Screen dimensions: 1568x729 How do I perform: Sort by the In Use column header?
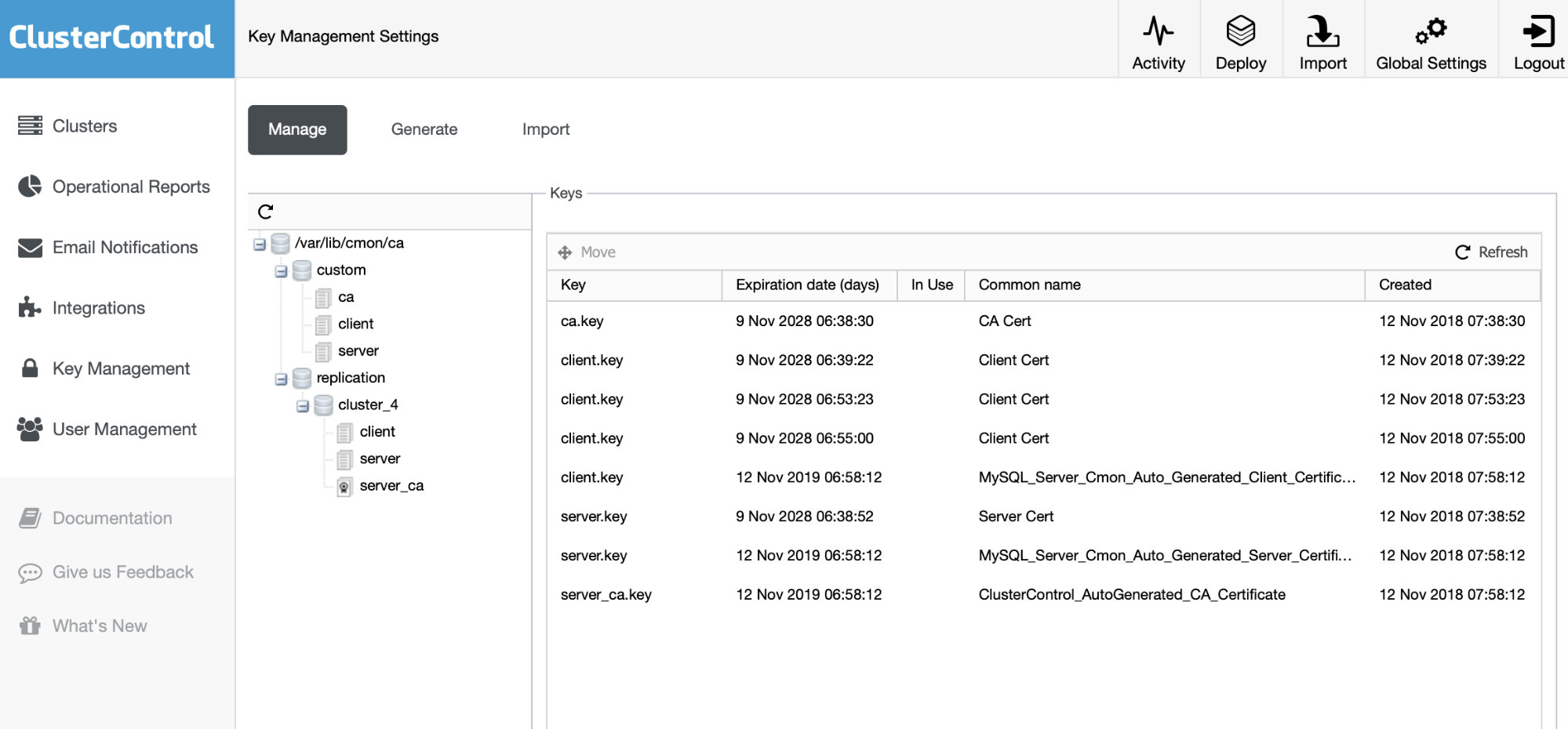tap(931, 285)
